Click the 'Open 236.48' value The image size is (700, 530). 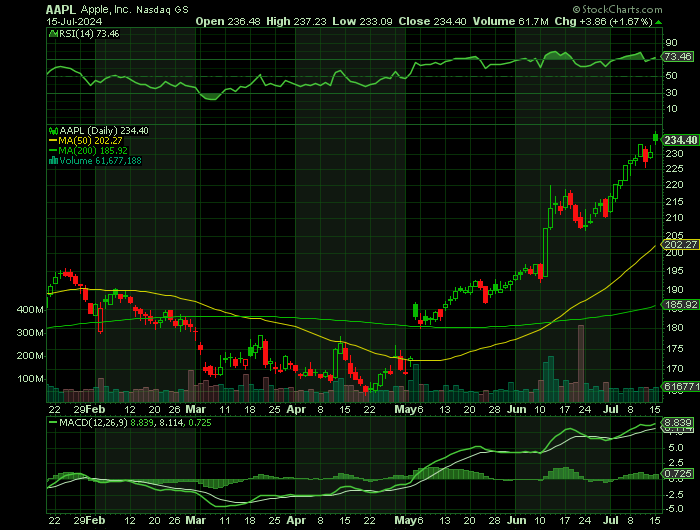tap(228, 21)
